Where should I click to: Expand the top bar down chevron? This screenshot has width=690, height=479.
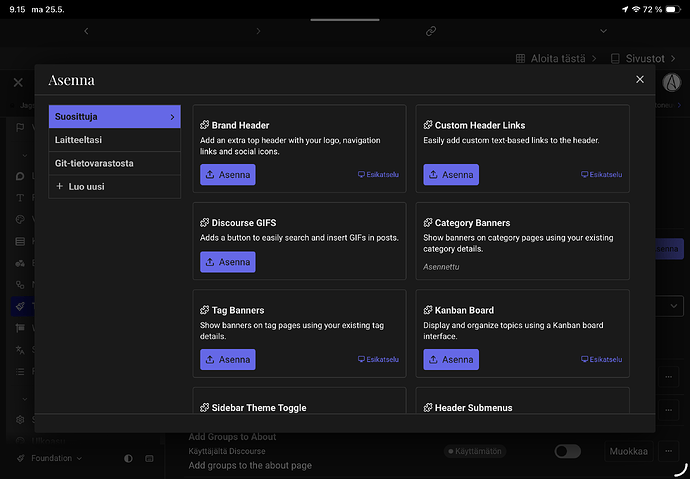(x=603, y=31)
